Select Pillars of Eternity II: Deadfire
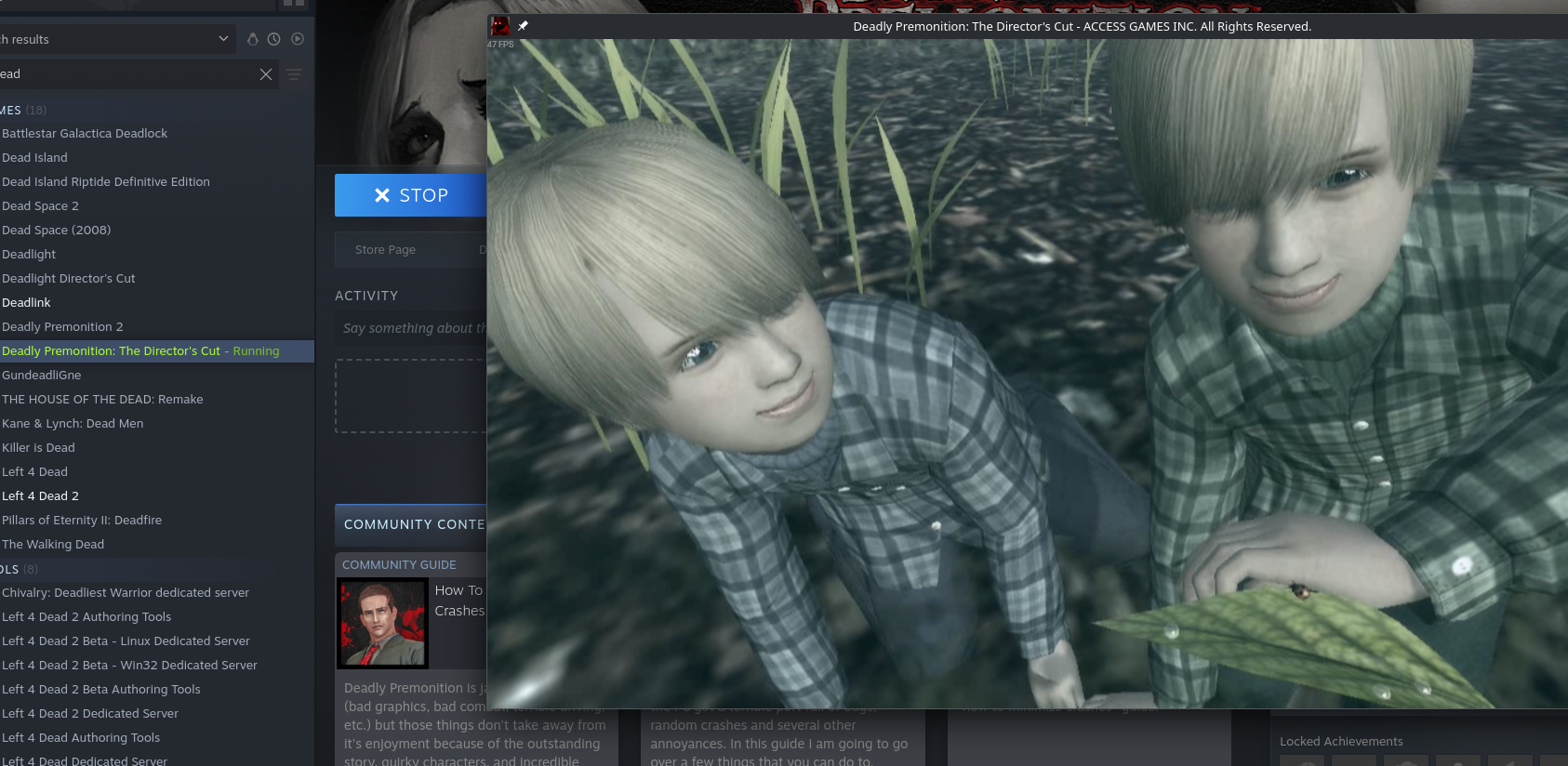The height and width of the screenshot is (766, 1568). coord(82,521)
